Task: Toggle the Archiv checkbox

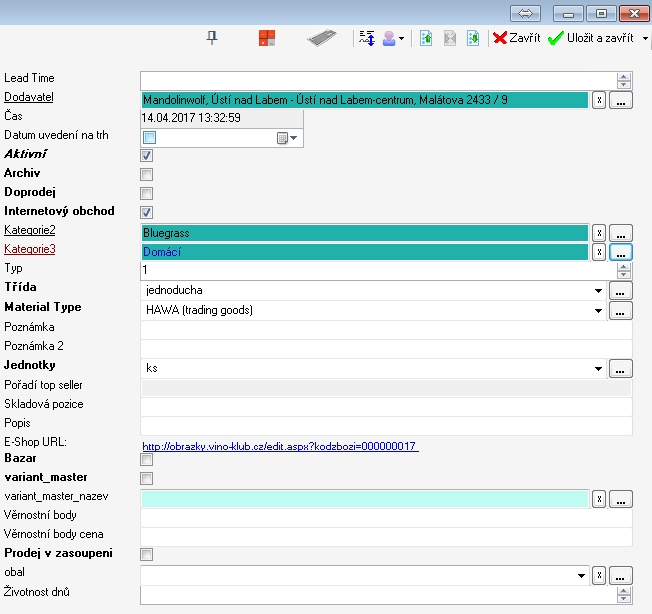Action: [x=146, y=174]
